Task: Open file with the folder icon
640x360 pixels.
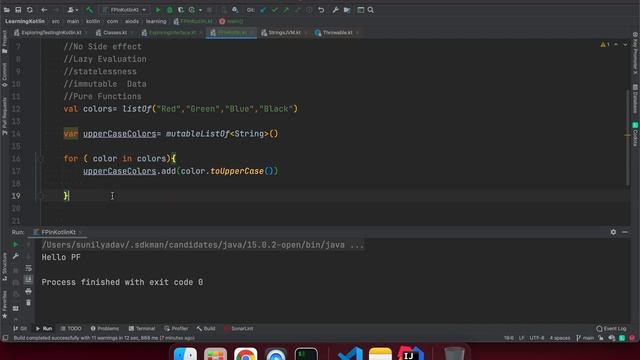Action: pyautogui.click(x=7, y=10)
